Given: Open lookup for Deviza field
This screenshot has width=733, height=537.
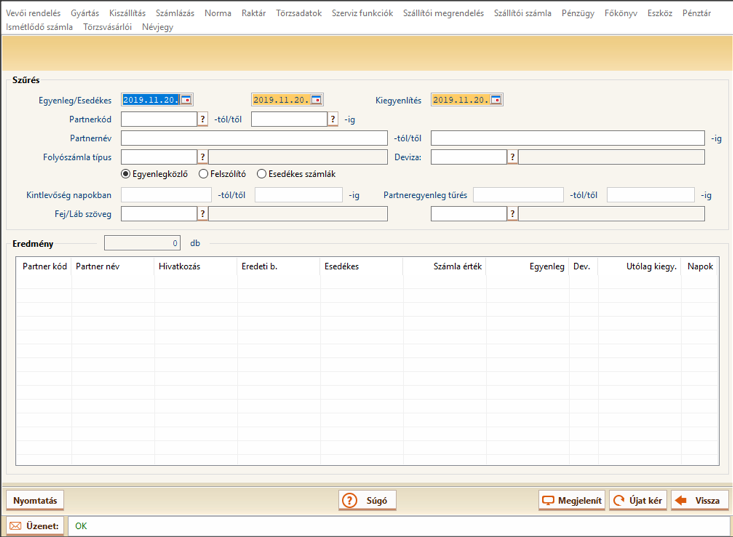Looking at the screenshot, I should [512, 157].
